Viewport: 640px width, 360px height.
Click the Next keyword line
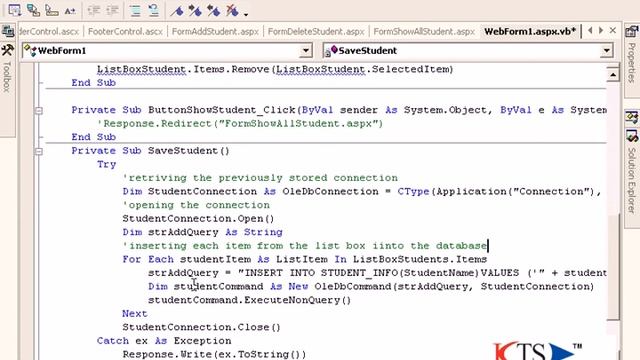pyautogui.click(x=135, y=313)
